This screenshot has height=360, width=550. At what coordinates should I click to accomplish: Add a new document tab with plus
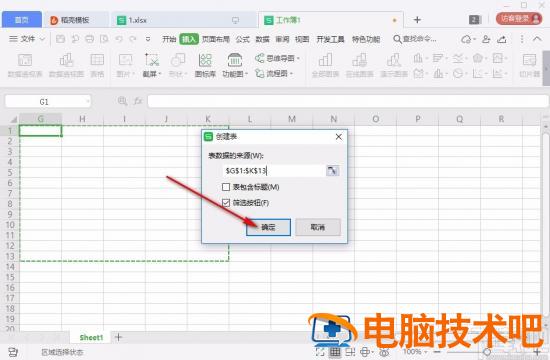coord(417,20)
